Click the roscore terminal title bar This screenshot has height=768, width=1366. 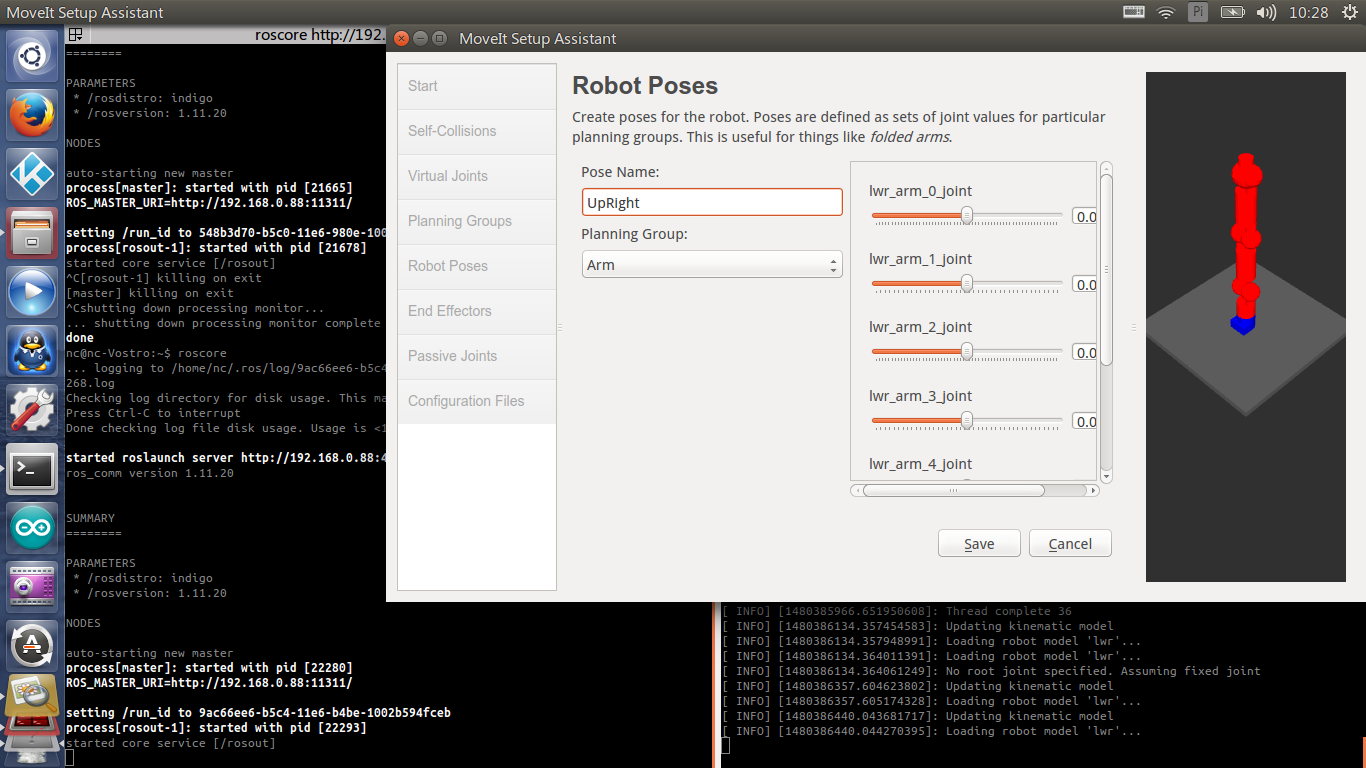pos(225,34)
